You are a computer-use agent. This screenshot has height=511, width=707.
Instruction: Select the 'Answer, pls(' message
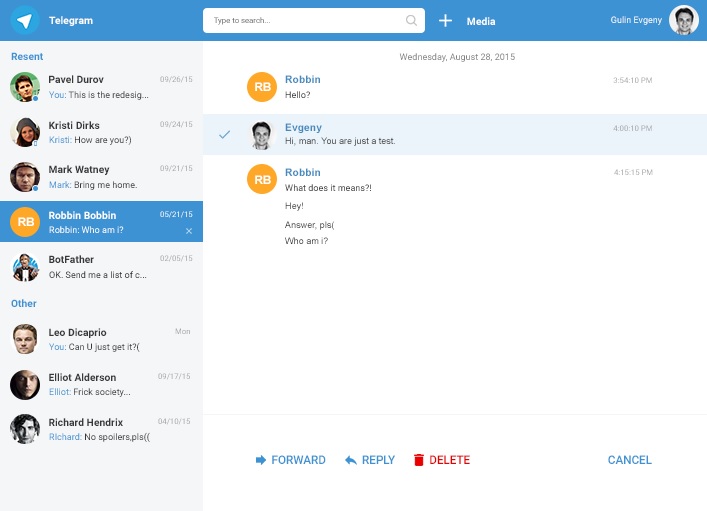pos(309,225)
